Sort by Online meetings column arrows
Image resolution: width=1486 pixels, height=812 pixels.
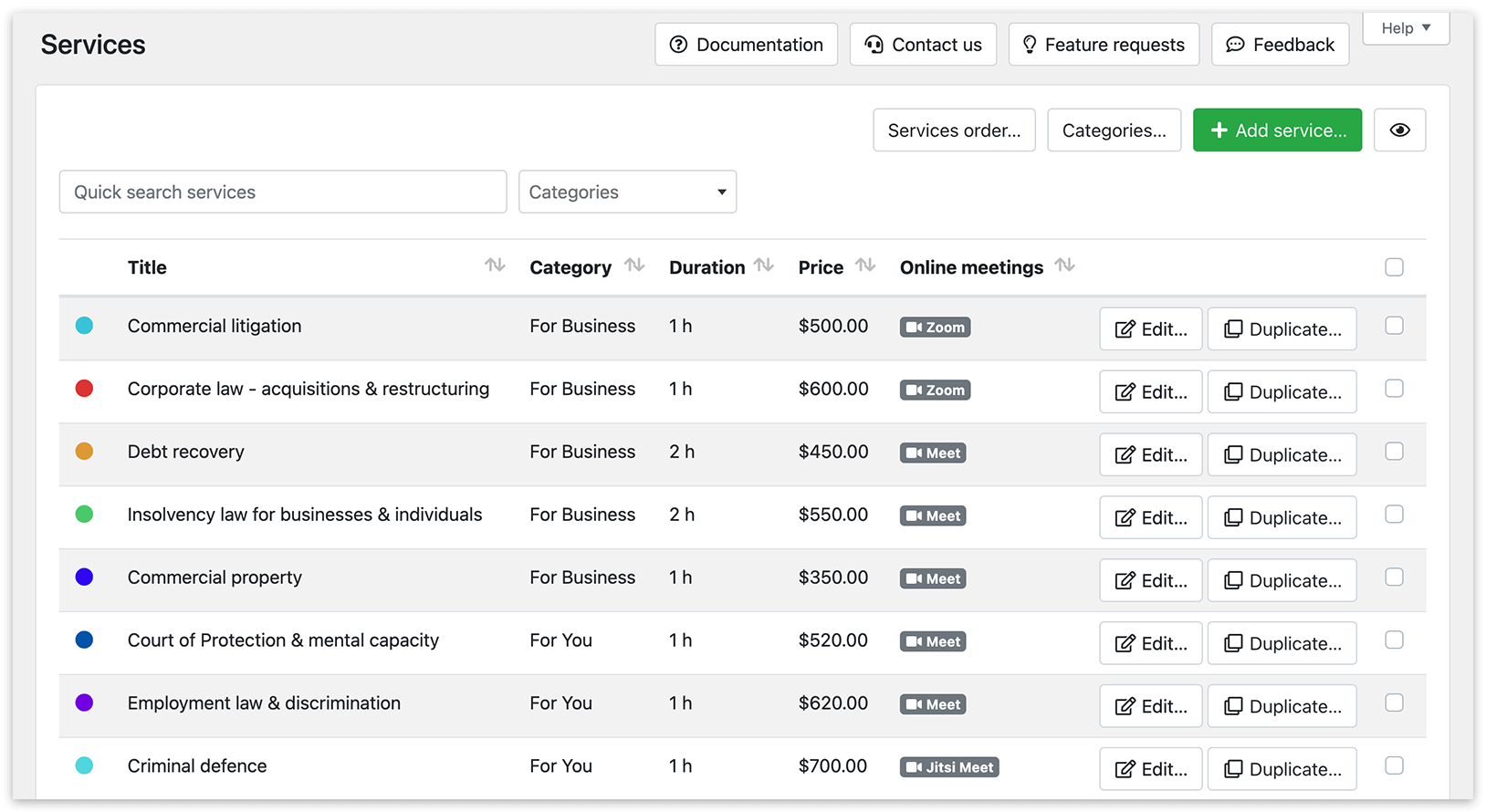(1064, 265)
